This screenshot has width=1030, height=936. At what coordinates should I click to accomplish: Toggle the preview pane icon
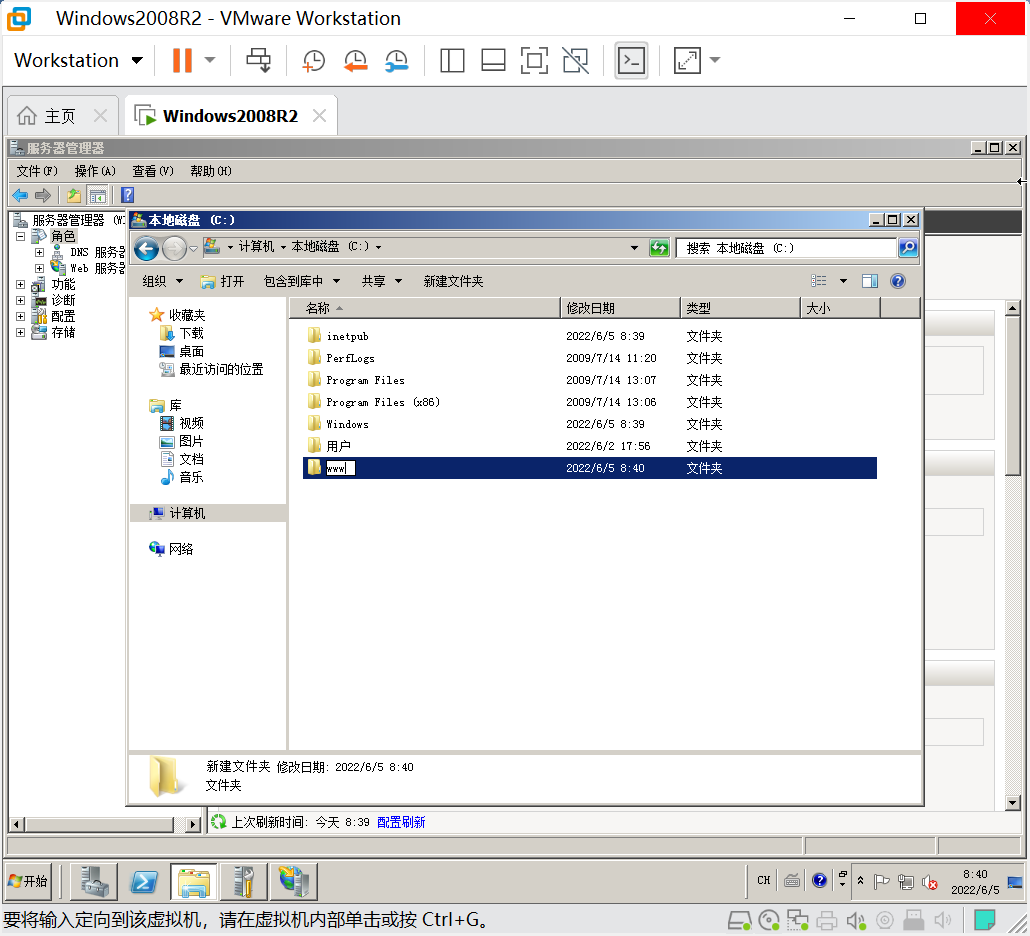click(x=870, y=281)
